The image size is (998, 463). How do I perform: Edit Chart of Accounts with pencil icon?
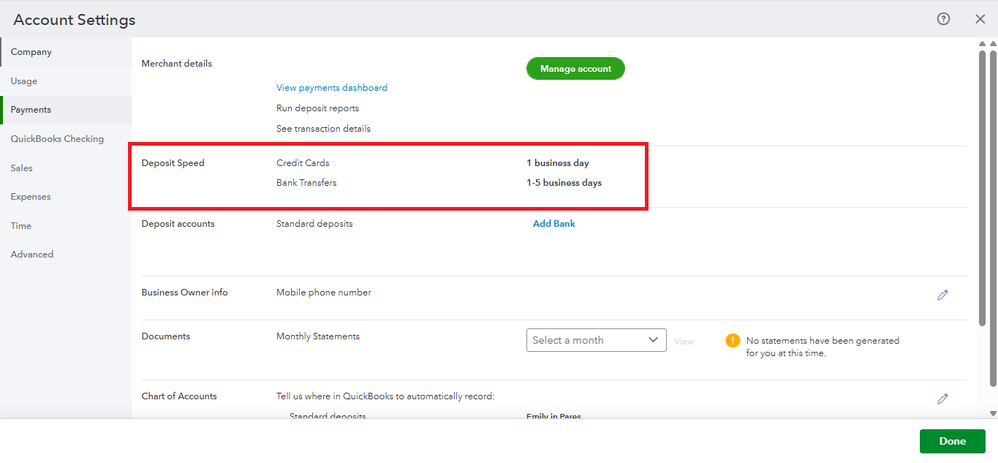[943, 399]
